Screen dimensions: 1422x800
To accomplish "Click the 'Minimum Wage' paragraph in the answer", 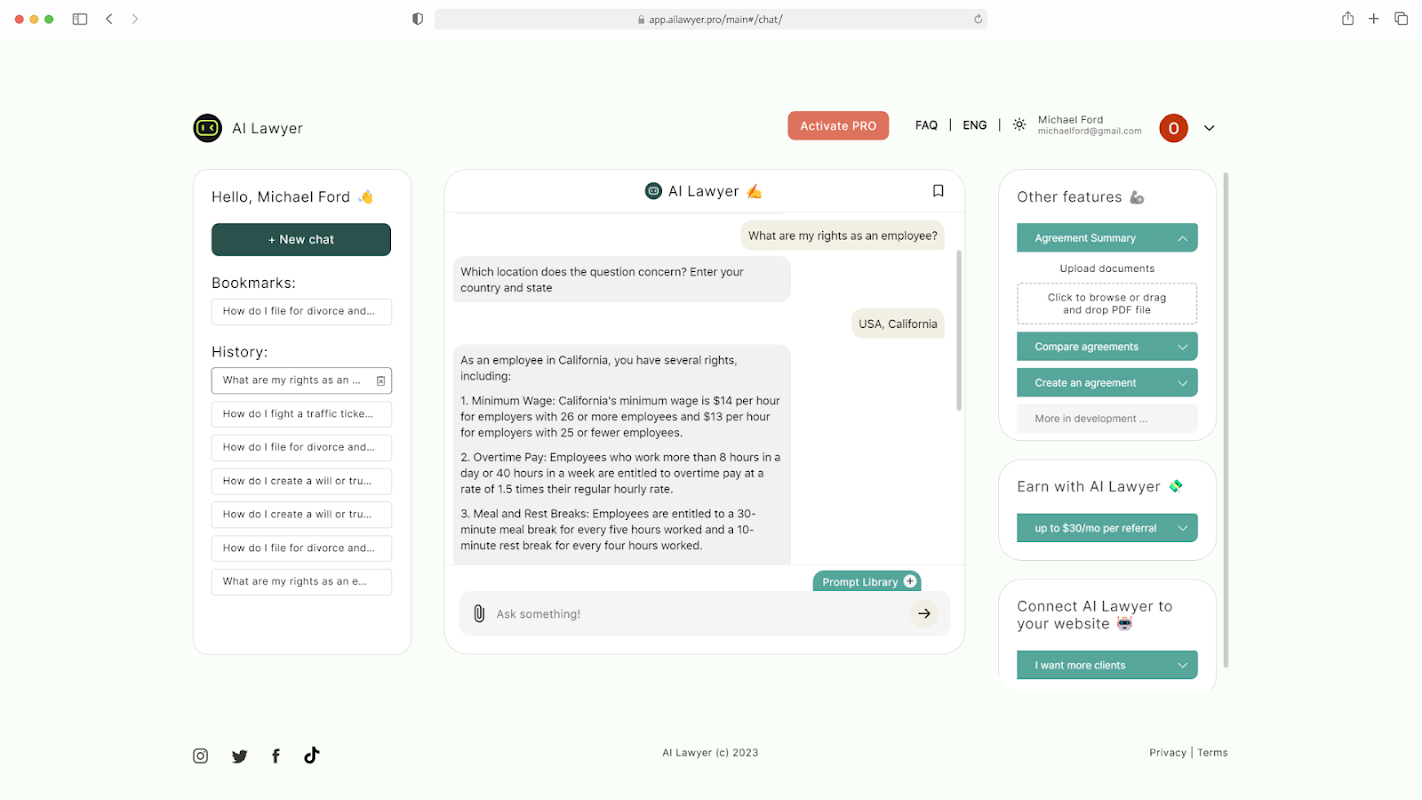I will (x=620, y=417).
